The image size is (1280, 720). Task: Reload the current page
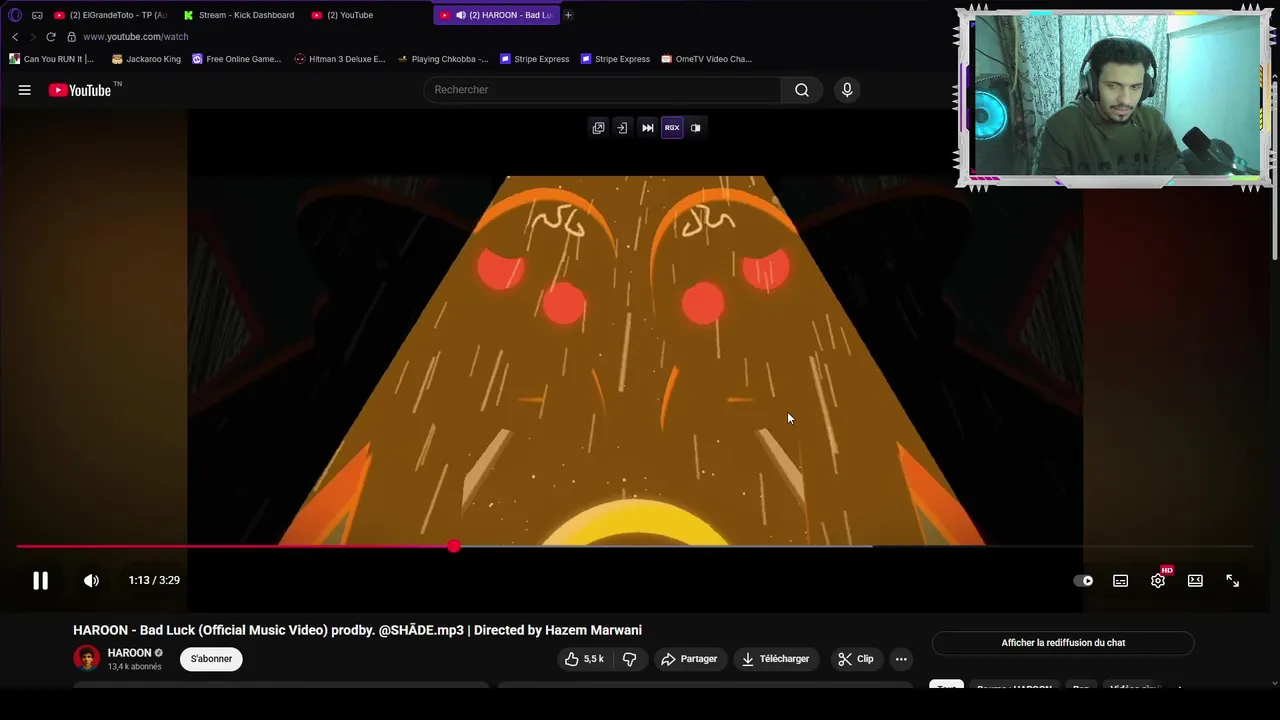tap(51, 37)
